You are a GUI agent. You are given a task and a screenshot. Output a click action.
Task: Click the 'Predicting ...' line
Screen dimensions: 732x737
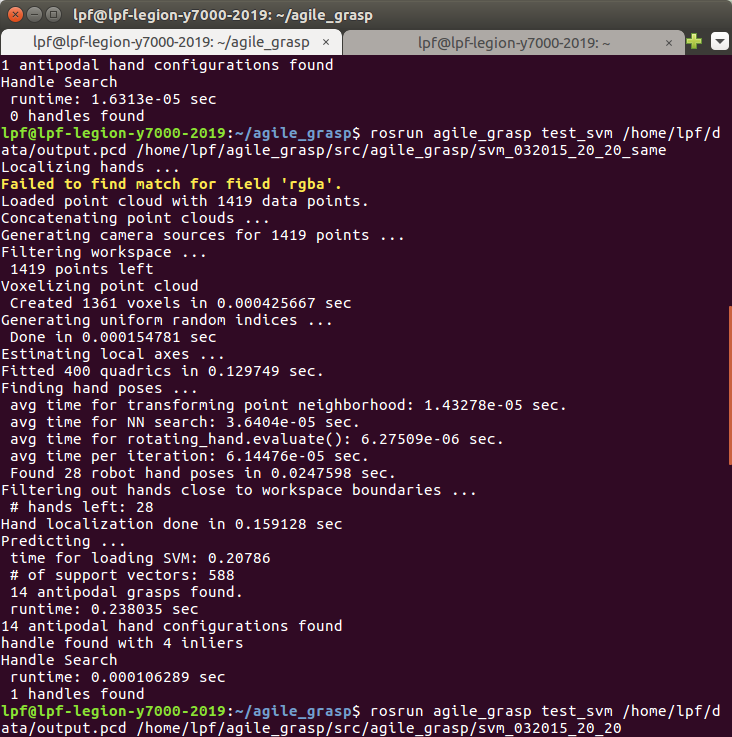pos(63,541)
